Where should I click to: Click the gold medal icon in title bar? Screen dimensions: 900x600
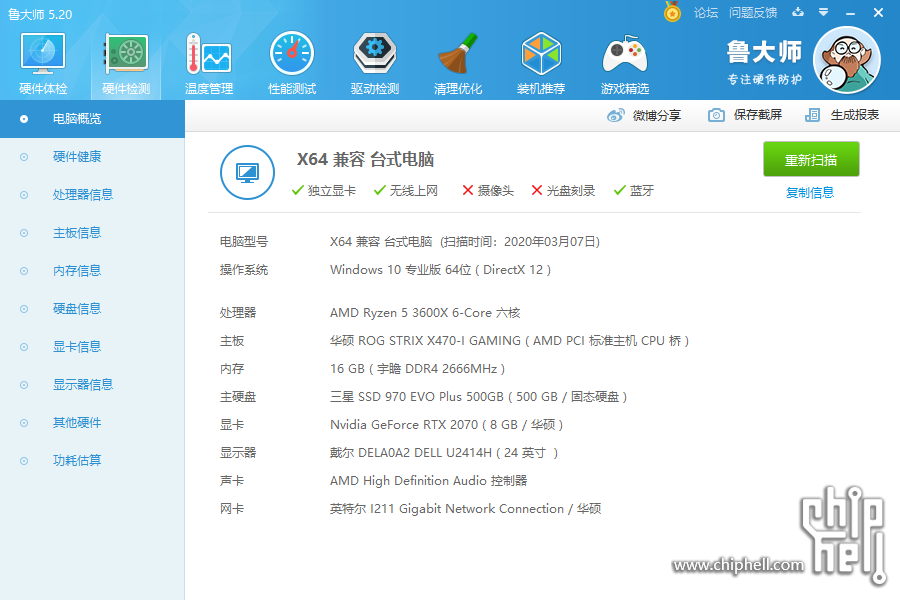tap(673, 13)
